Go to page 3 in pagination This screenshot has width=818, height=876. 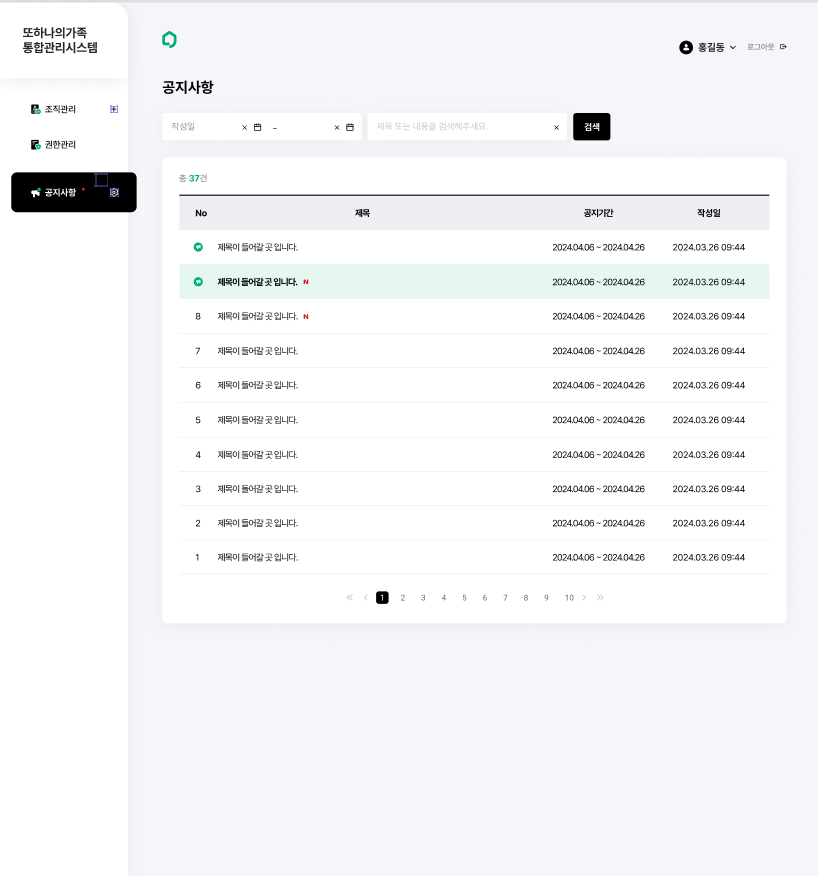(423, 598)
